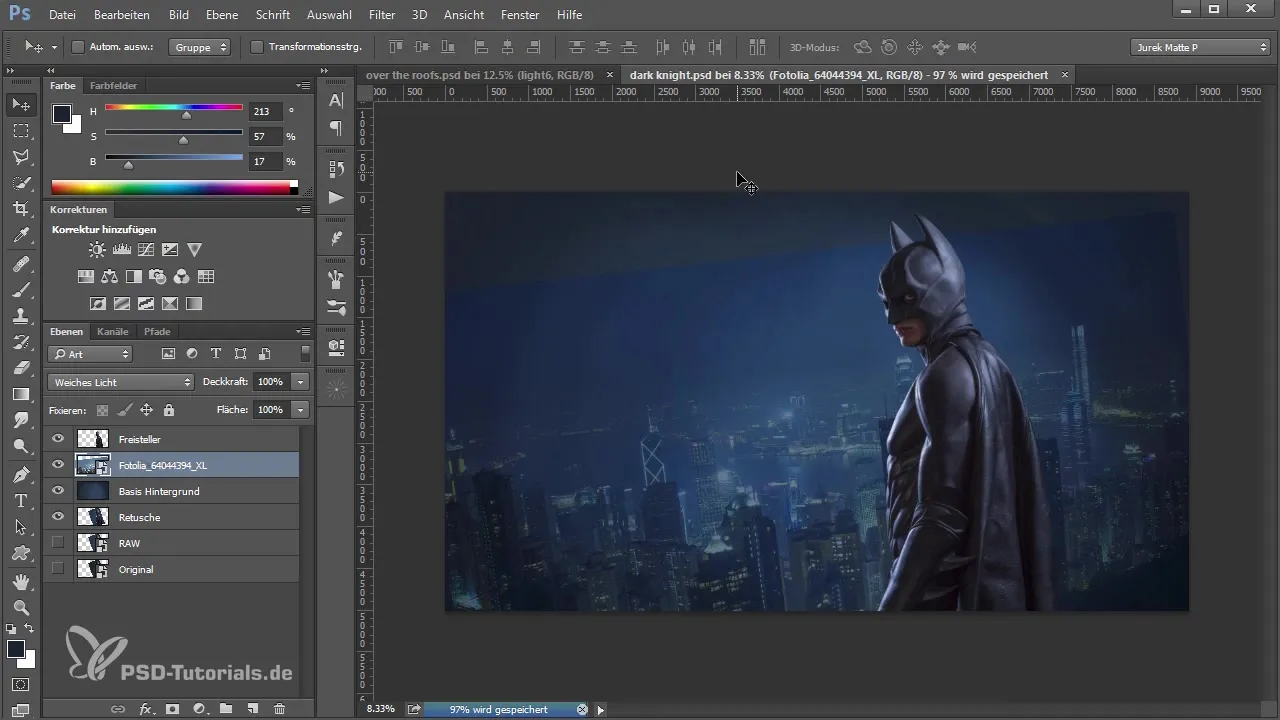Switch to the Kanäle tab
The height and width of the screenshot is (720, 1280).
pyautogui.click(x=113, y=332)
